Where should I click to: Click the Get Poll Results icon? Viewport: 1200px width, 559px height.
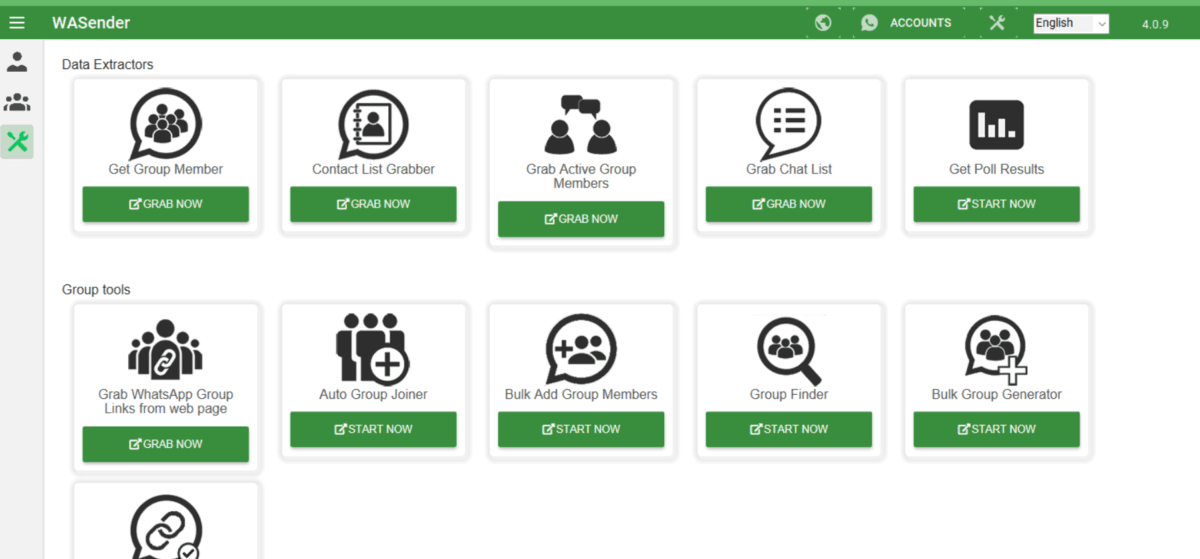tap(997, 125)
